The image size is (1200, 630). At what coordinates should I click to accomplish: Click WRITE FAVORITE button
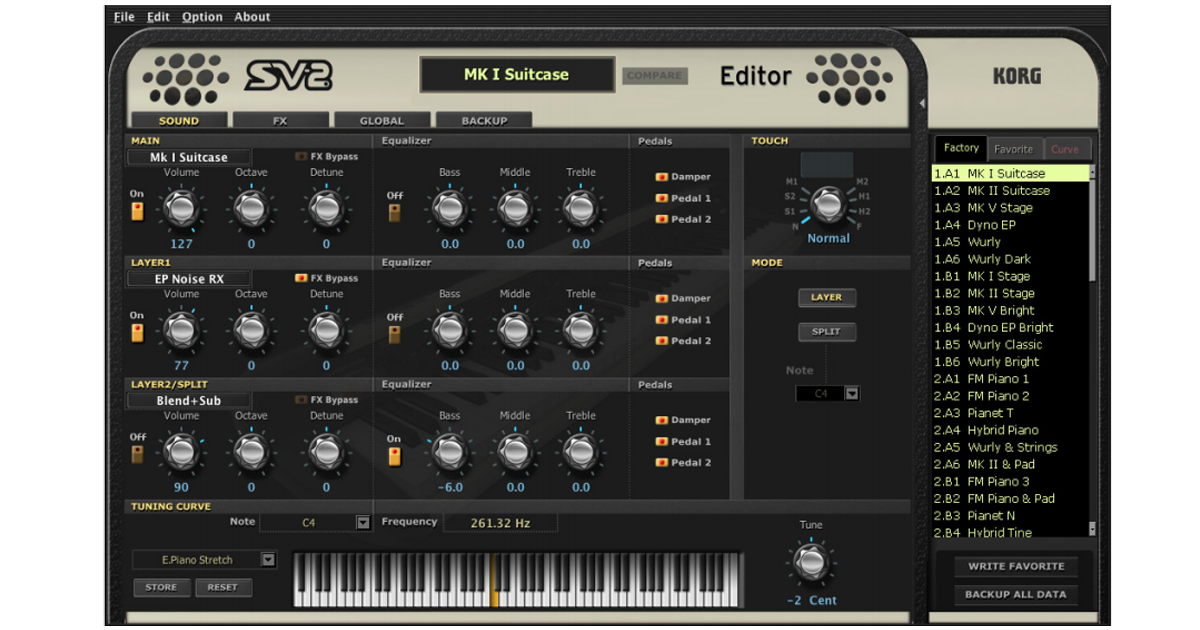[x=1016, y=566]
